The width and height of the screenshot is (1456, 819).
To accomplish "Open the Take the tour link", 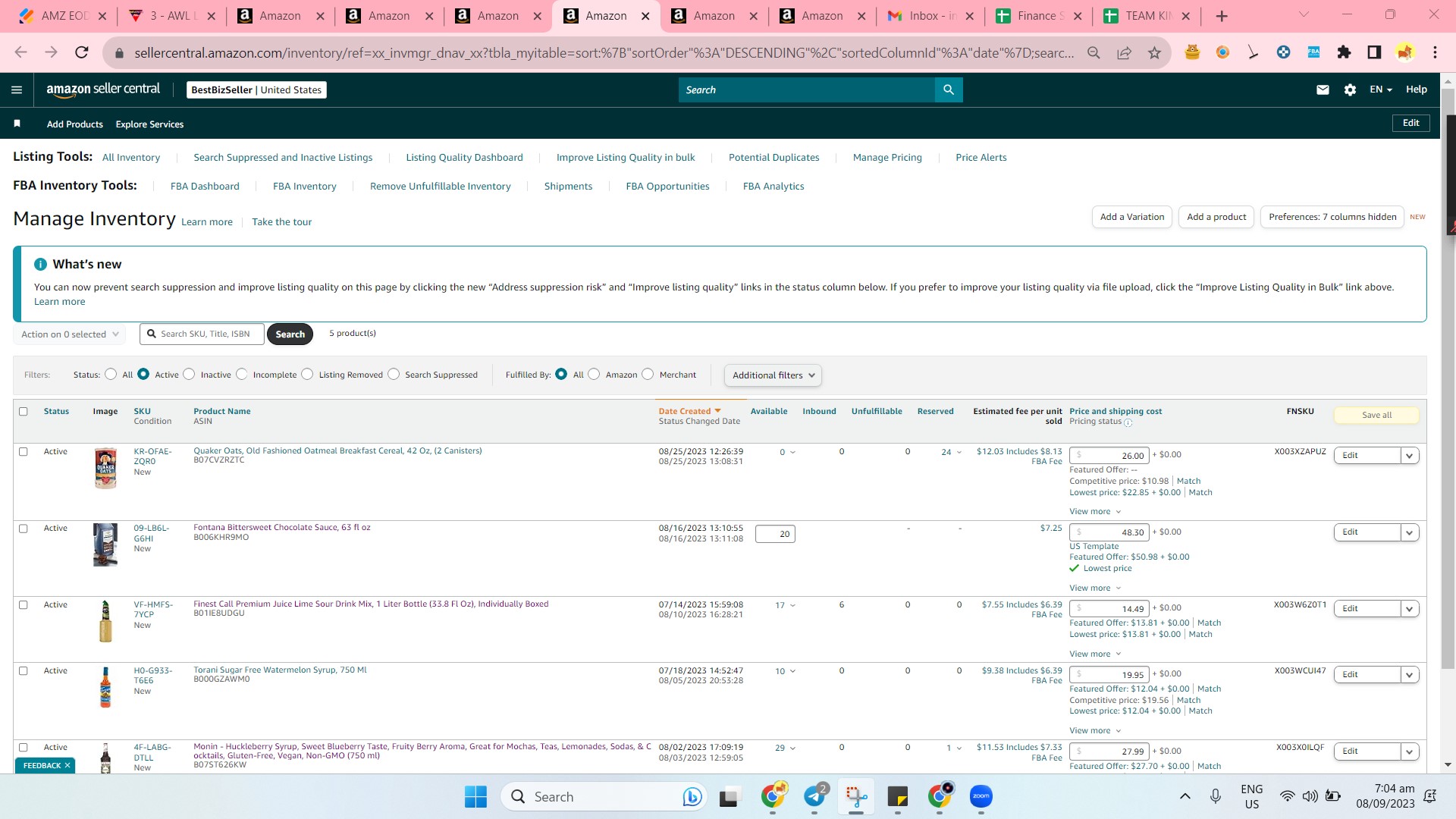I will [x=281, y=222].
